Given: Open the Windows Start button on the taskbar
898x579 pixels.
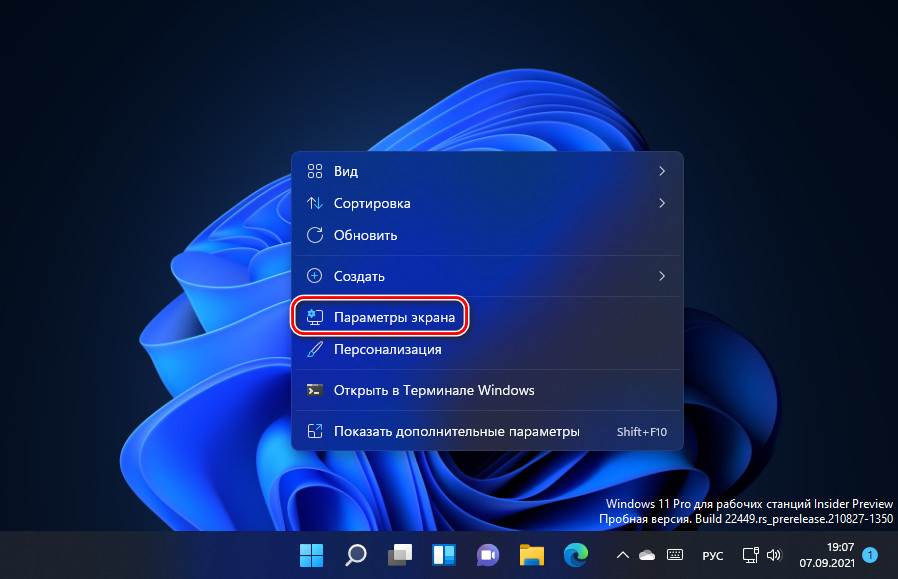Looking at the screenshot, I should 312,555.
